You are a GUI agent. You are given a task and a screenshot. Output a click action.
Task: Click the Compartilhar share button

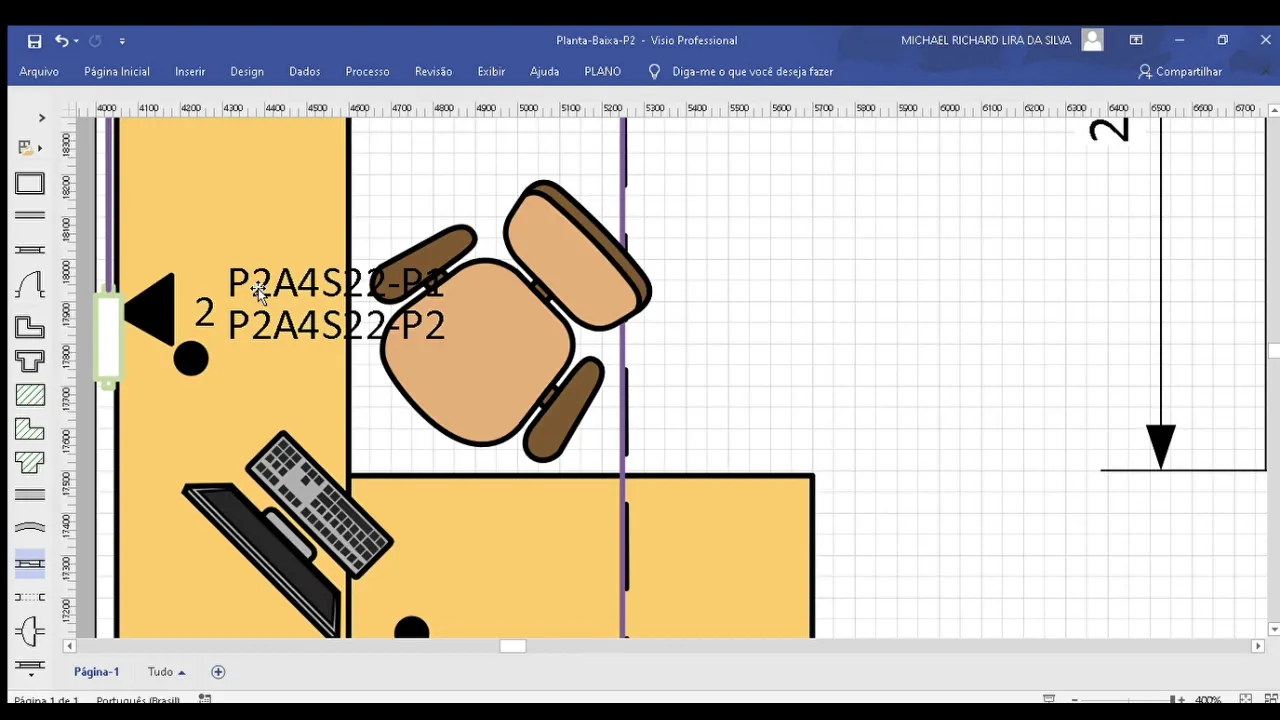click(x=1180, y=72)
